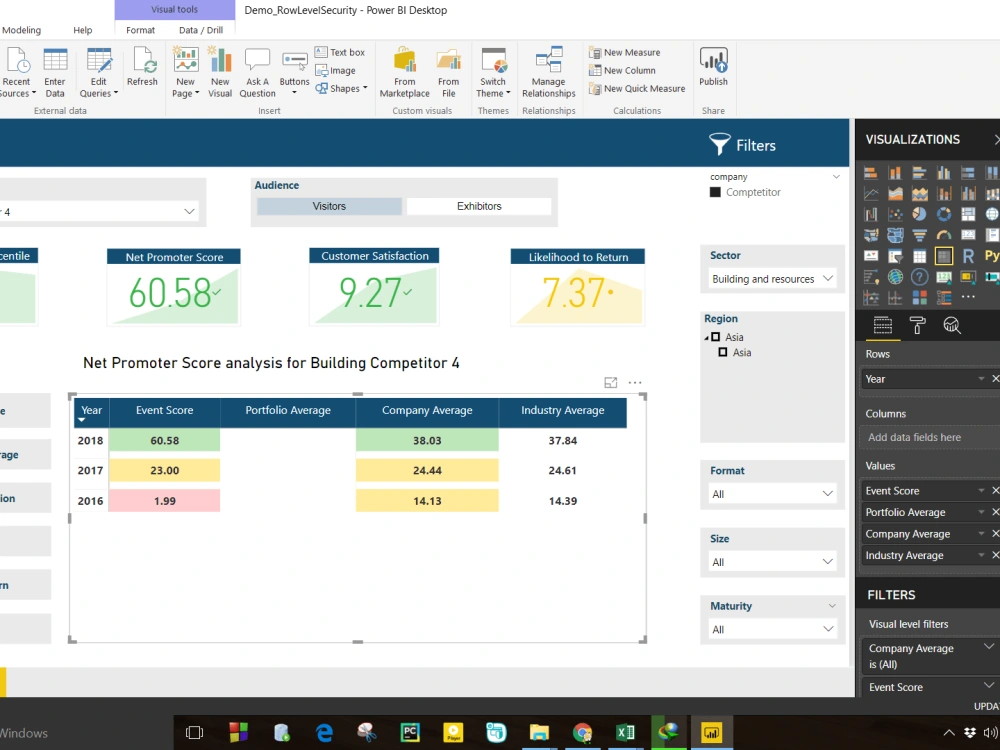1000x750 pixels.
Task: Open the Help menu
Action: coord(84,30)
